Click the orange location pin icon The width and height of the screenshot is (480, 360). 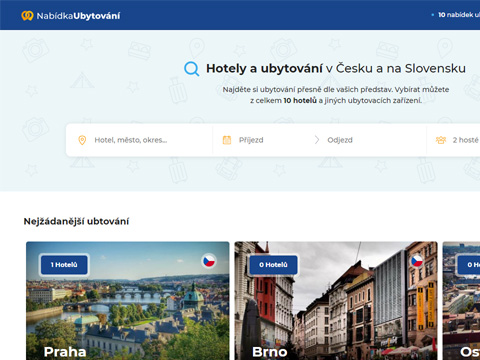pos(82,140)
